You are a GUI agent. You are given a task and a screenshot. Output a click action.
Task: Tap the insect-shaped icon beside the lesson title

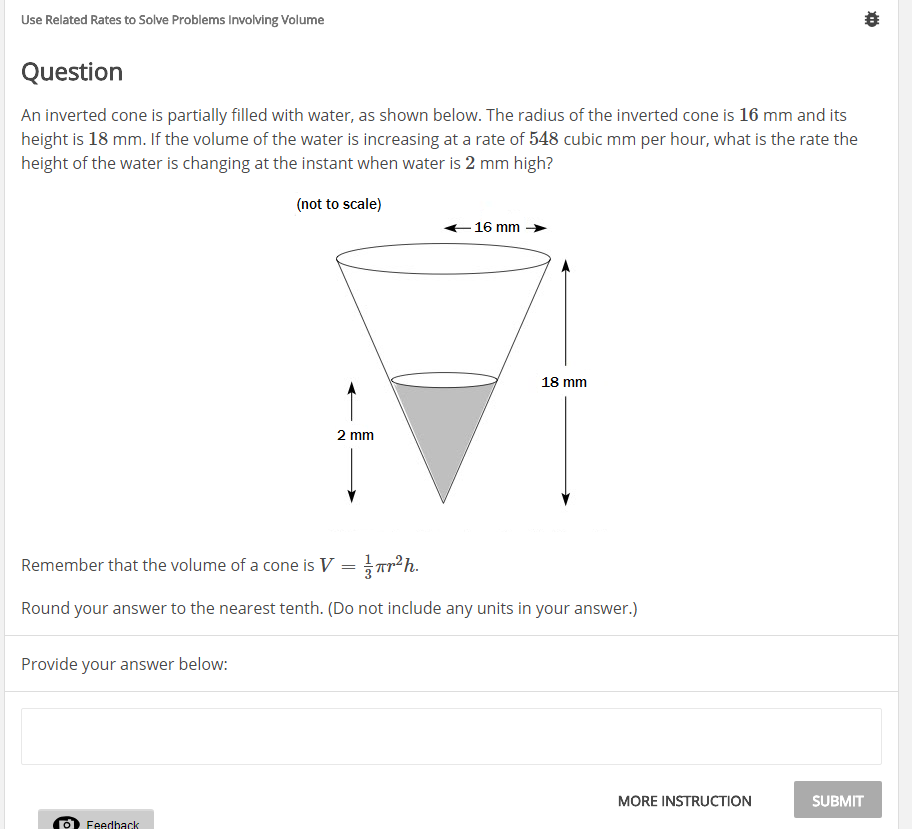(871, 18)
